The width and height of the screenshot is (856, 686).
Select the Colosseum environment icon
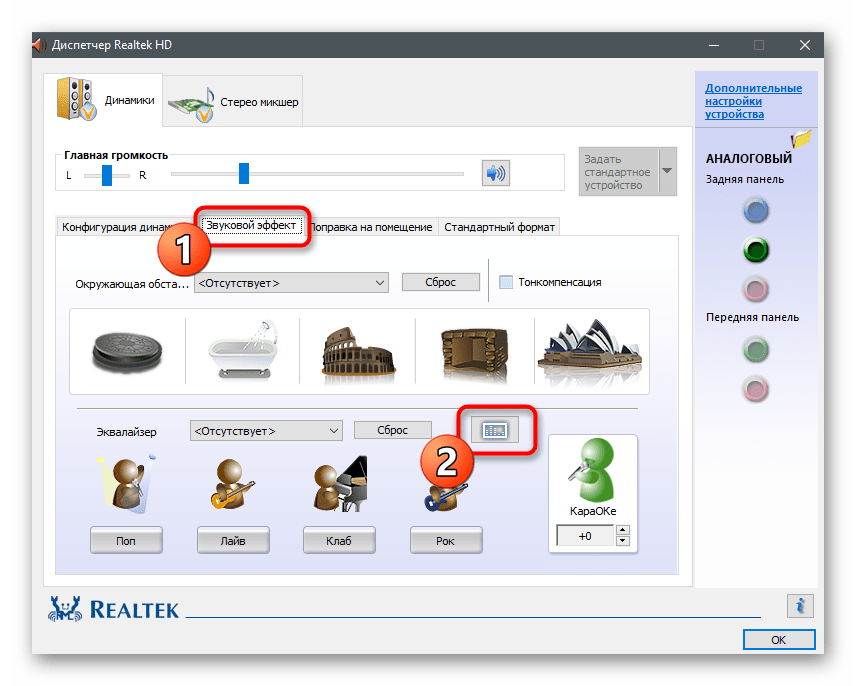355,350
